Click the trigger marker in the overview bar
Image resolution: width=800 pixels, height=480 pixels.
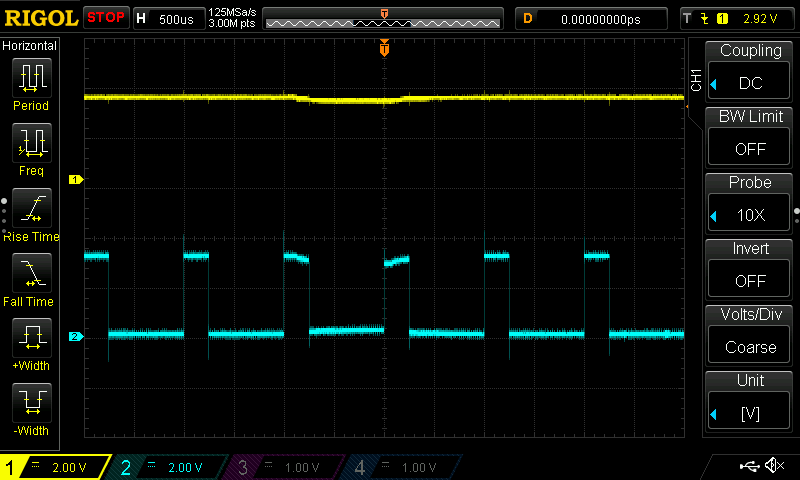pyautogui.click(x=384, y=14)
